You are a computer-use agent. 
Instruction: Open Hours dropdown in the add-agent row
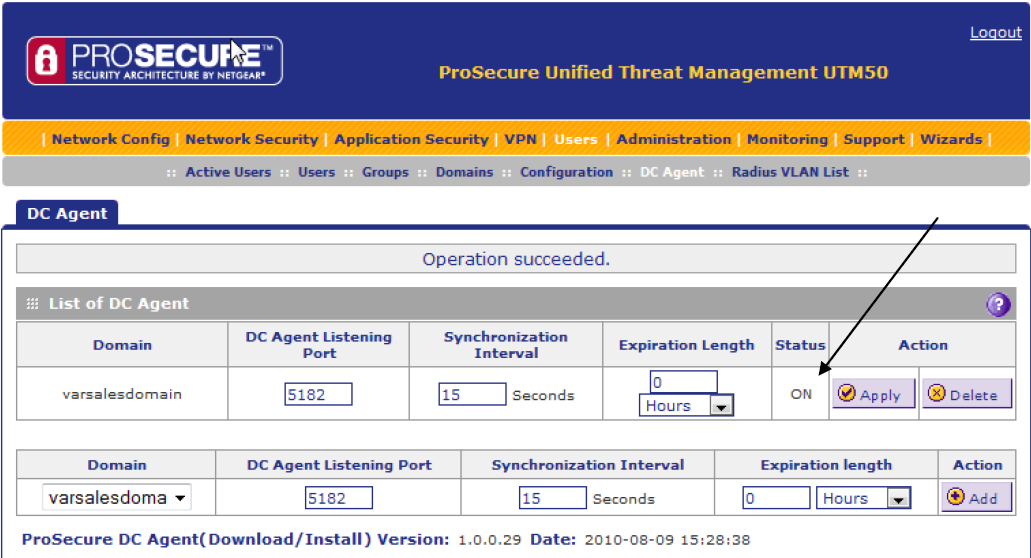pyautogui.click(x=863, y=498)
